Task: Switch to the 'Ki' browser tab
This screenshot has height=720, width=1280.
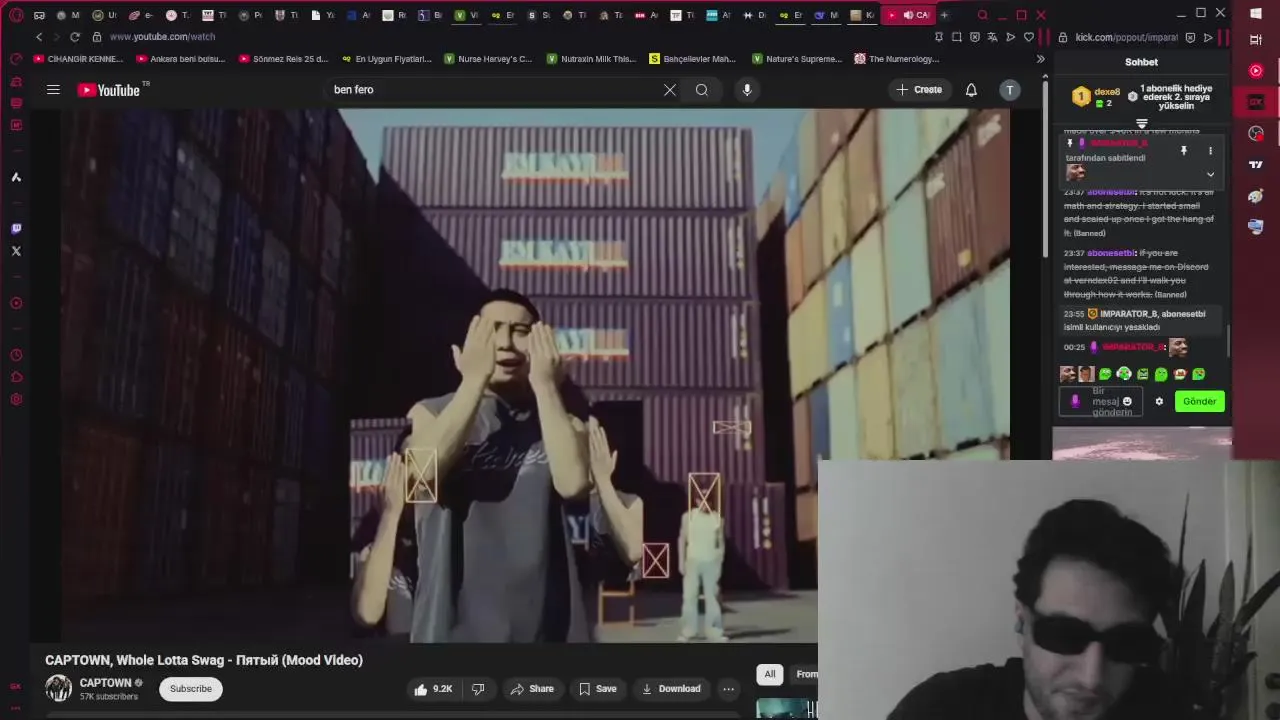Action: click(863, 15)
